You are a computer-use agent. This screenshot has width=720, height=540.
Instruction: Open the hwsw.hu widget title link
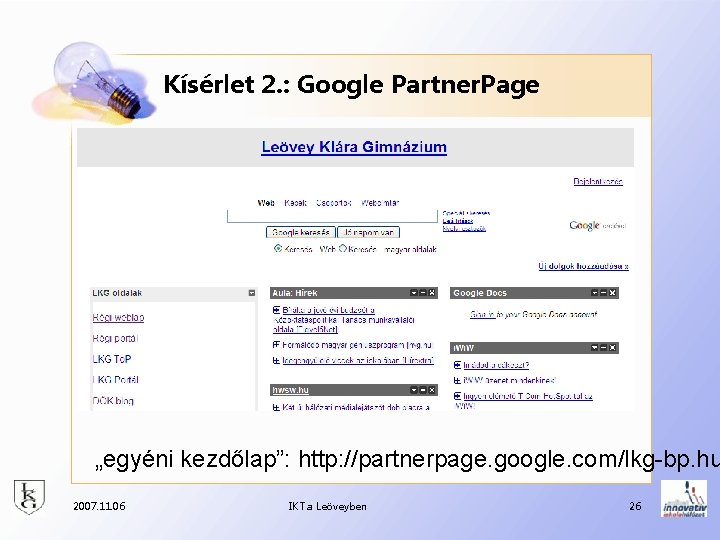(290, 390)
